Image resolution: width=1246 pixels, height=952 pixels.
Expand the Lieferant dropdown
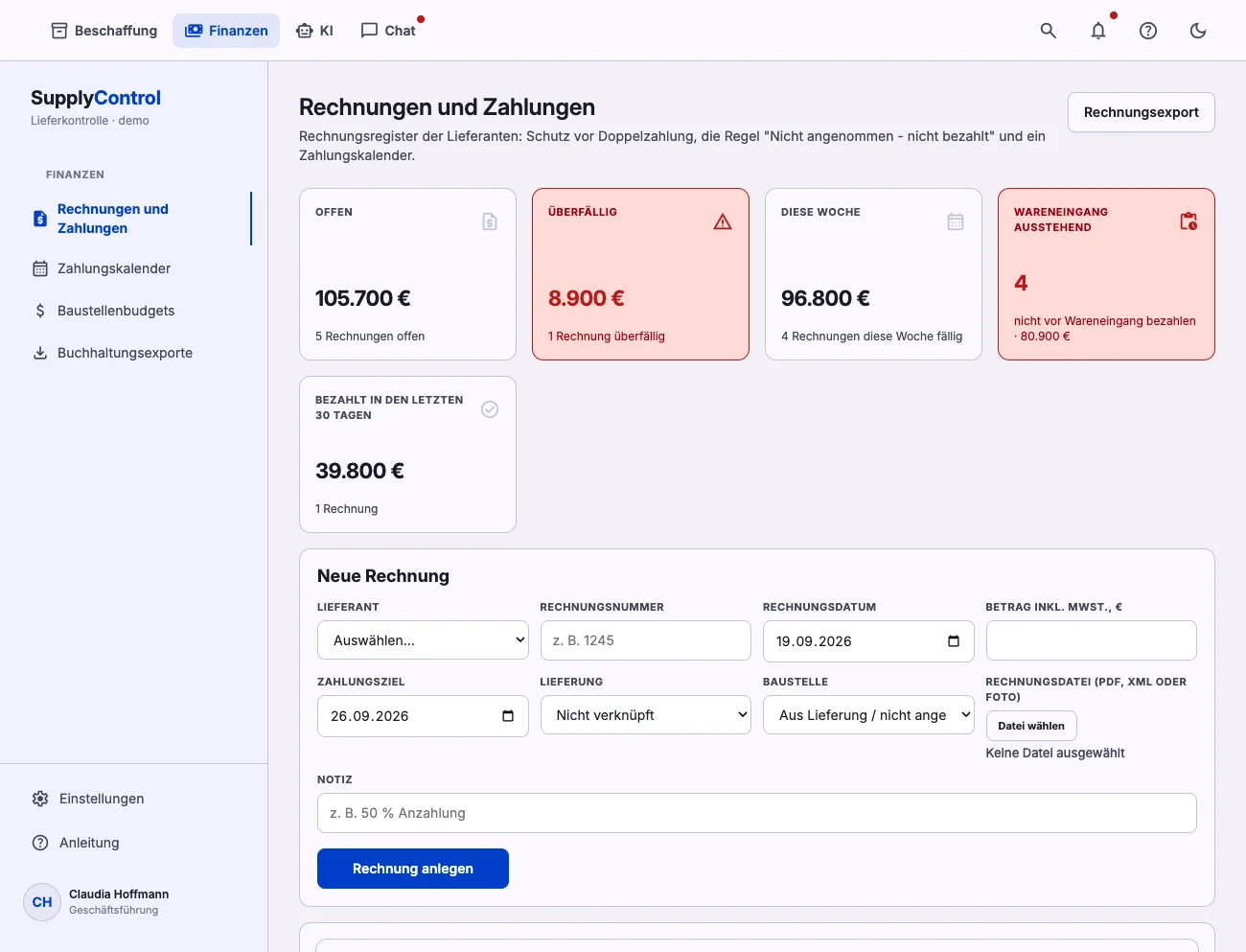point(423,640)
